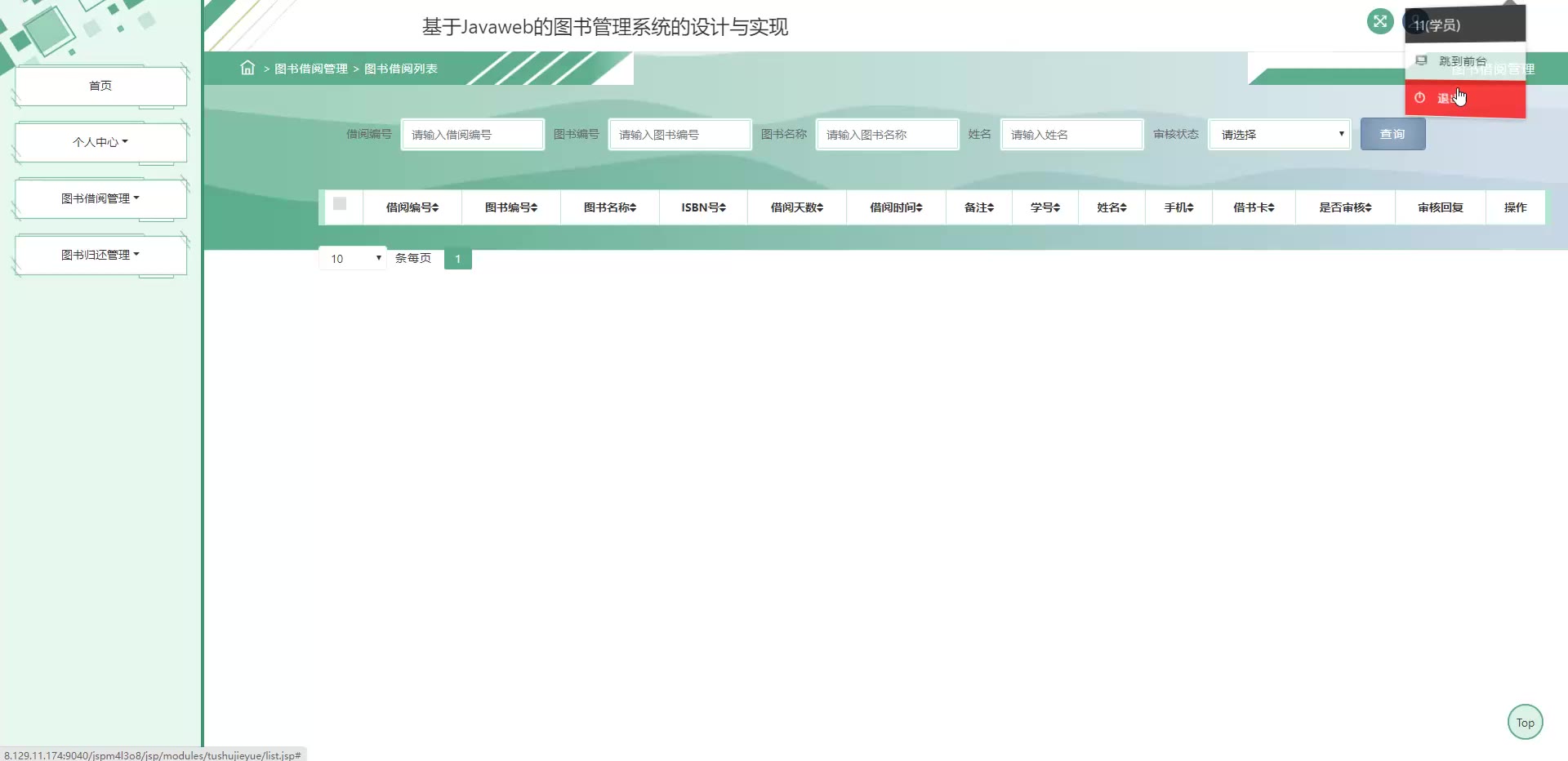Click the monitor icon beside 跳到前台
1568x761 pixels.
click(x=1421, y=61)
